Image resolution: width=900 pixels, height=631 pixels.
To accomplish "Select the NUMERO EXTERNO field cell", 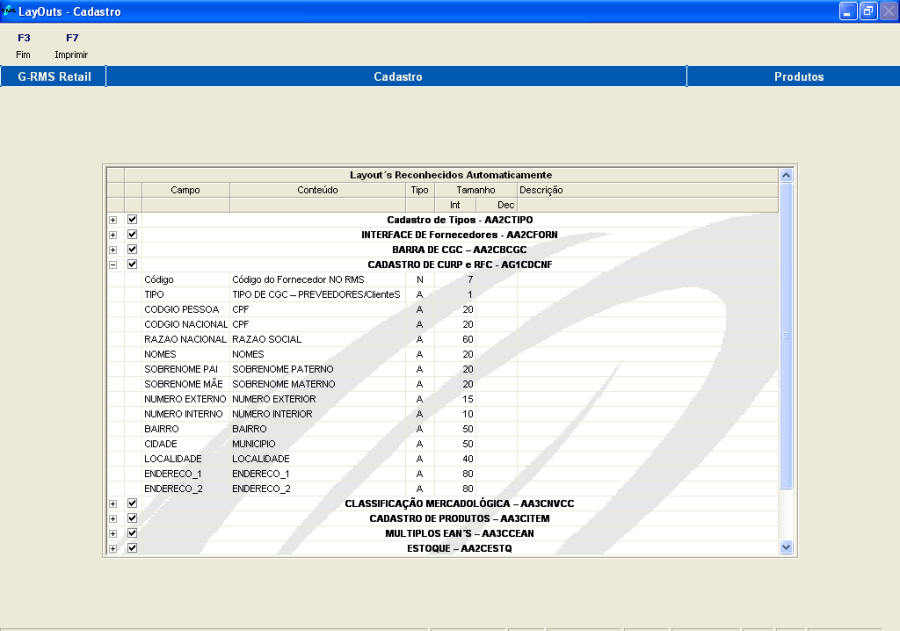I will (x=185, y=399).
